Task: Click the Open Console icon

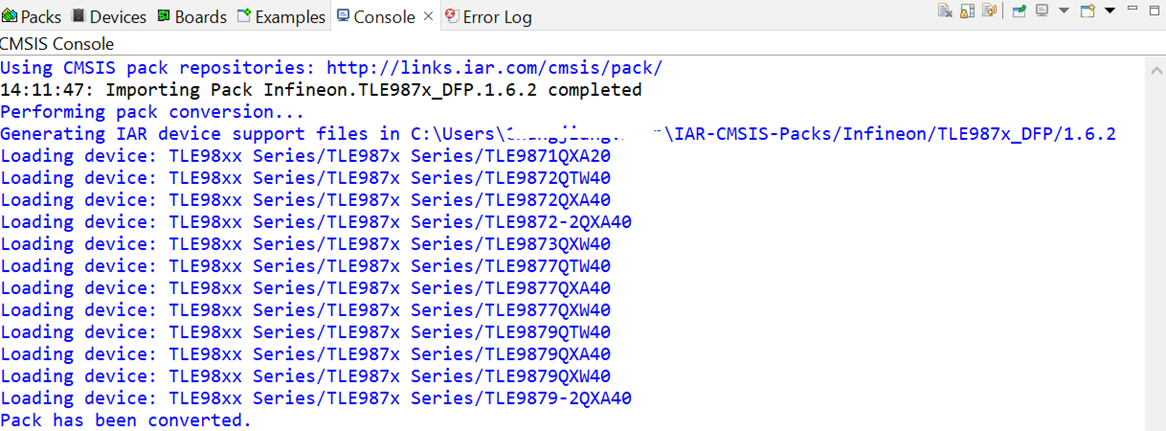Action: 1088,11
